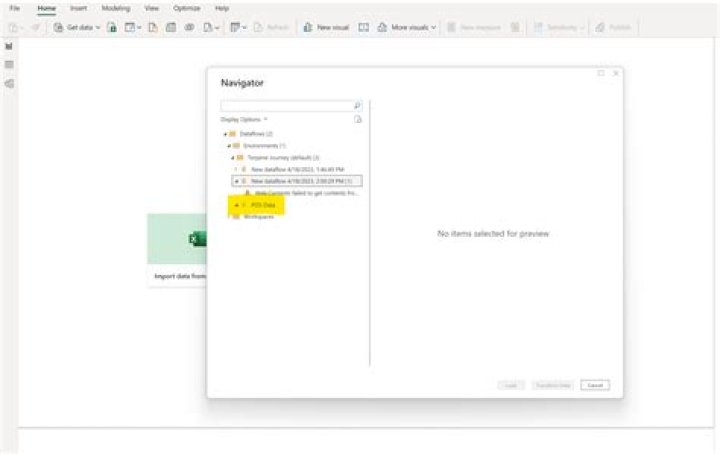The width and height of the screenshot is (720, 454).
Task: Click the Load button in Navigator
Action: click(511, 385)
